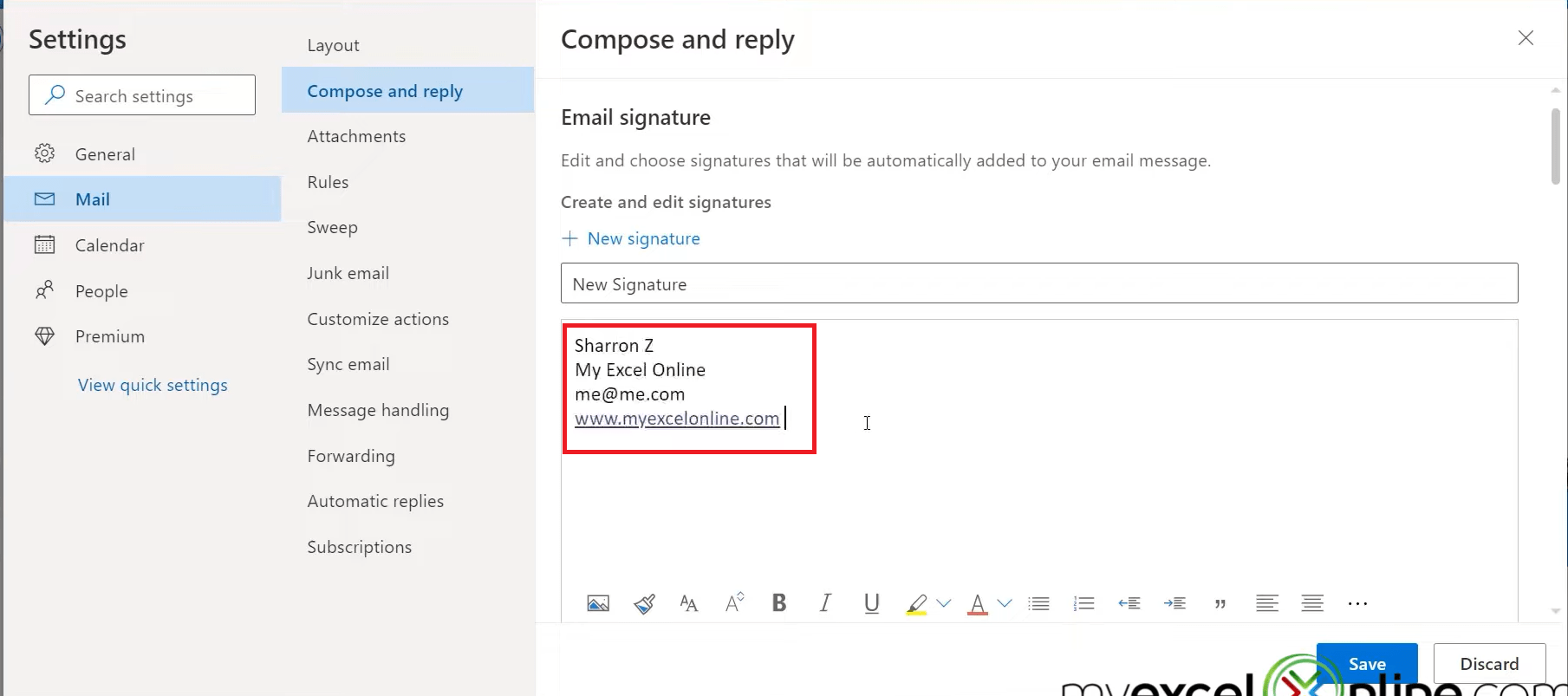This screenshot has width=1568, height=696.
Task: Open Sync email settings page
Action: pyautogui.click(x=407, y=364)
